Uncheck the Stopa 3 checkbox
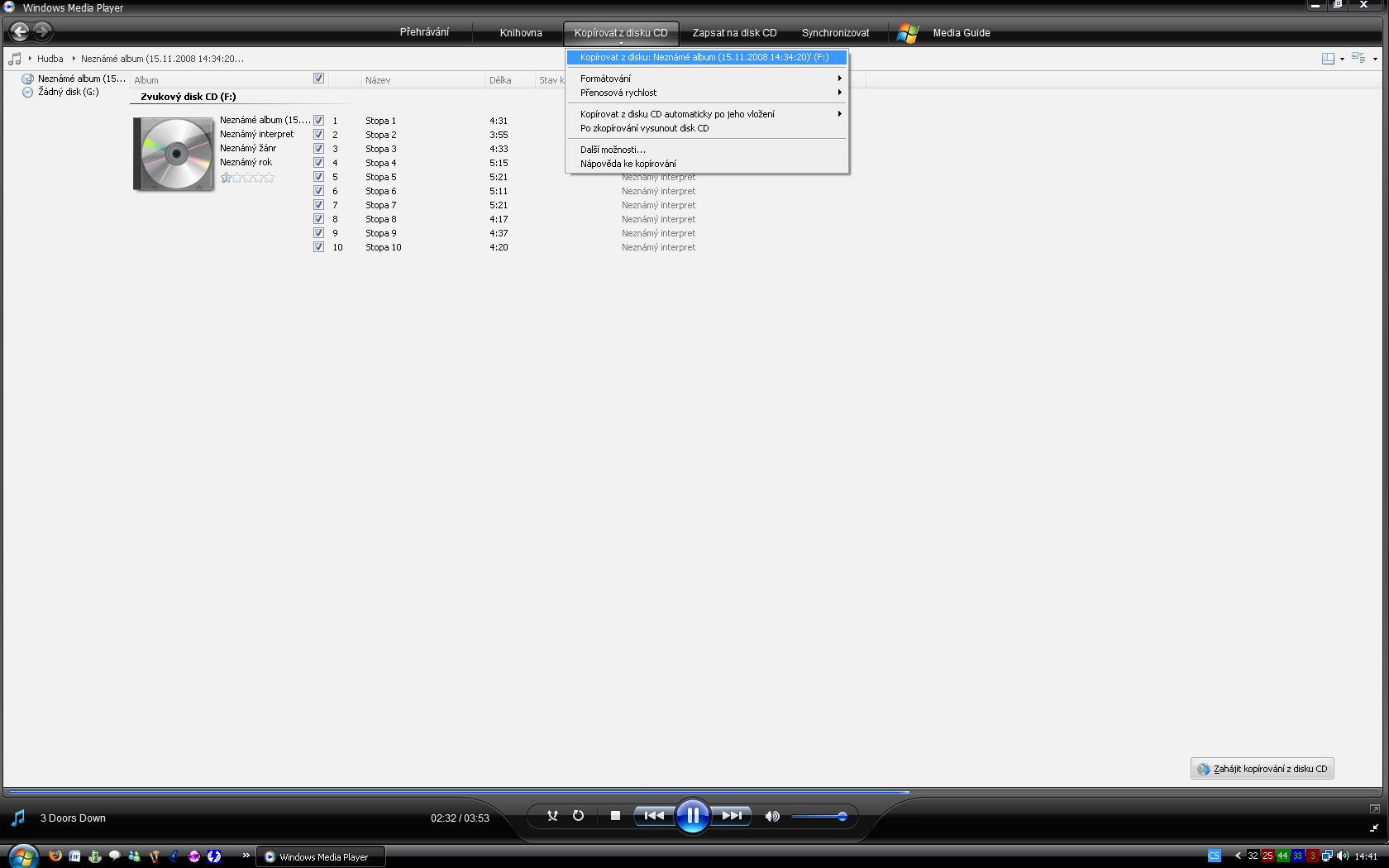This screenshot has height=868, width=1389. click(x=318, y=148)
